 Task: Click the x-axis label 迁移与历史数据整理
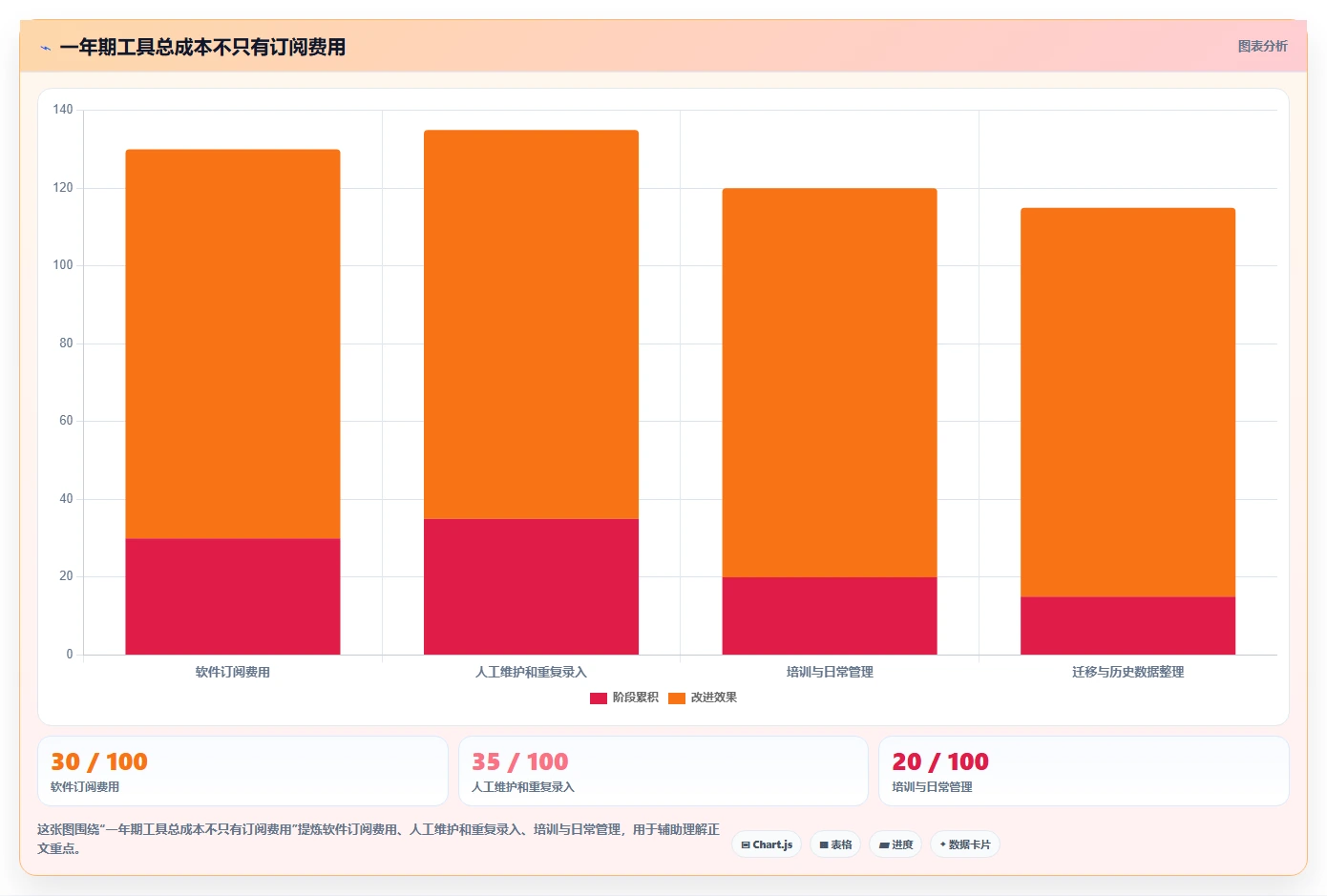coord(1127,672)
